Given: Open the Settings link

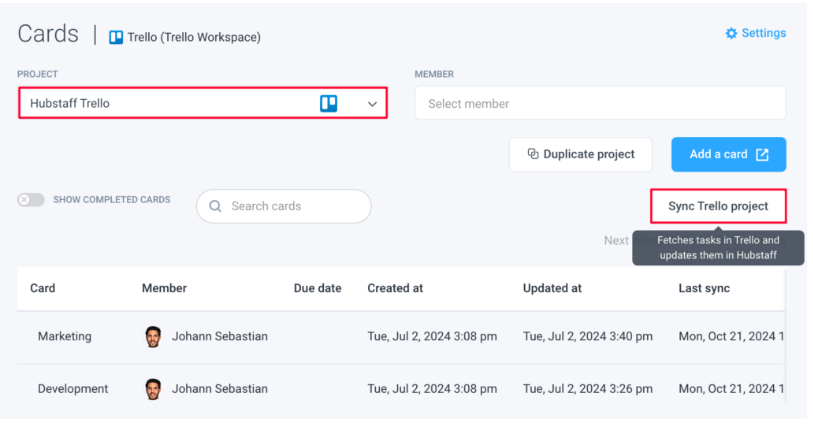Looking at the screenshot, I should (763, 33).
